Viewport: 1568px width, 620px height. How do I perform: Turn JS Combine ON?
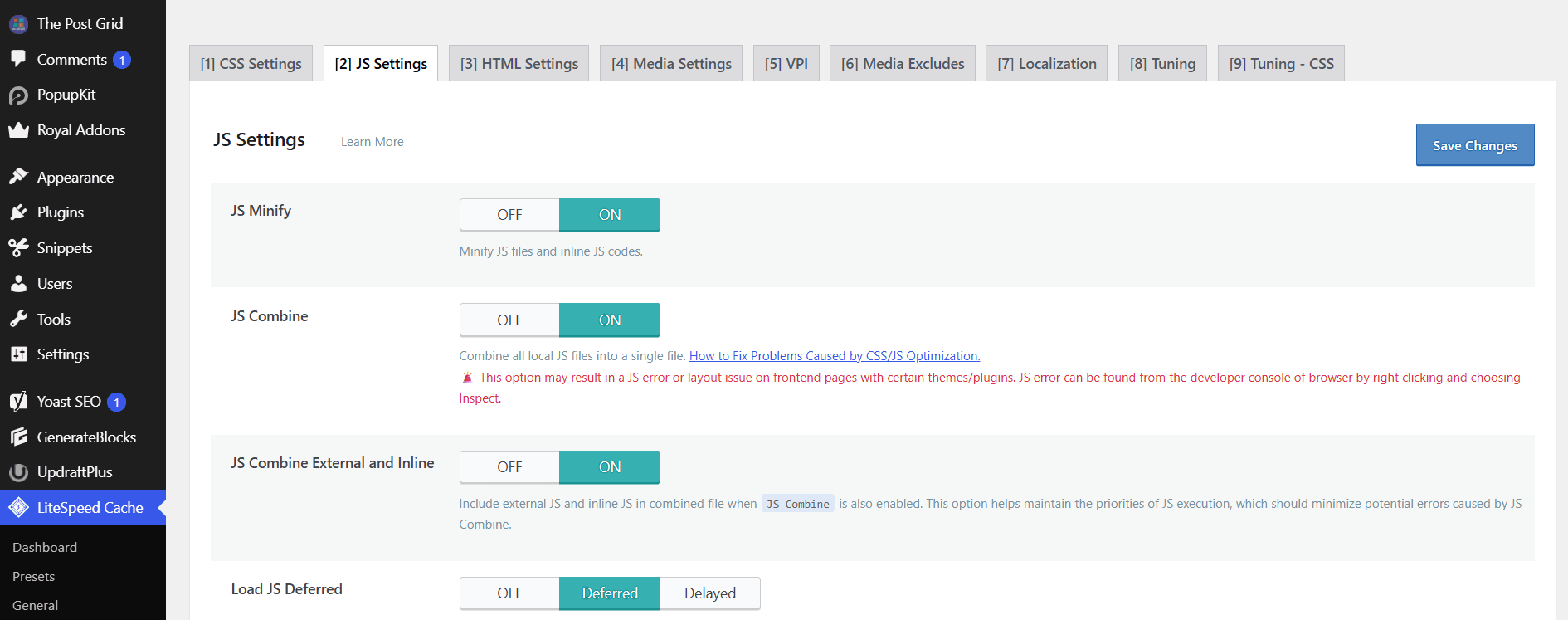(x=610, y=320)
